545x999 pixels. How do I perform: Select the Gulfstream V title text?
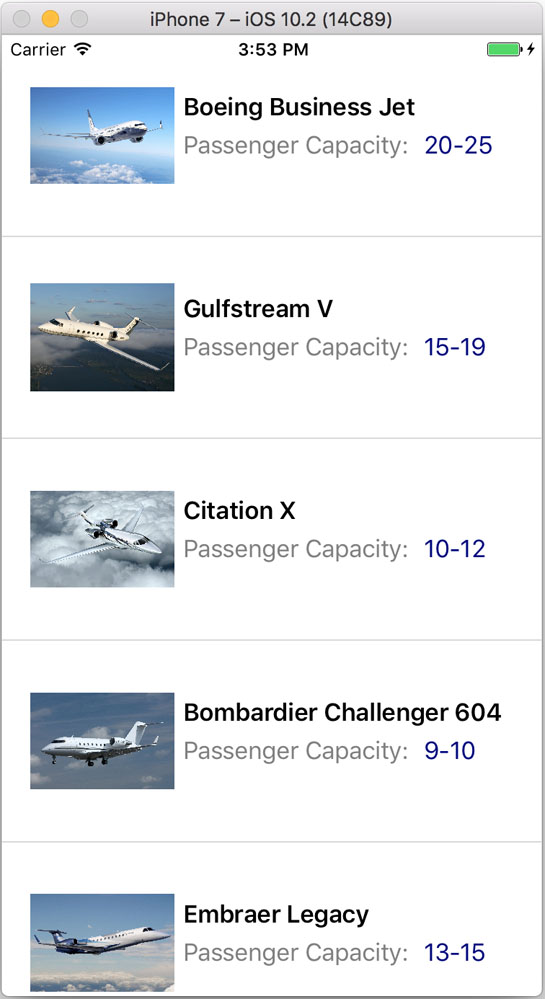(x=258, y=309)
